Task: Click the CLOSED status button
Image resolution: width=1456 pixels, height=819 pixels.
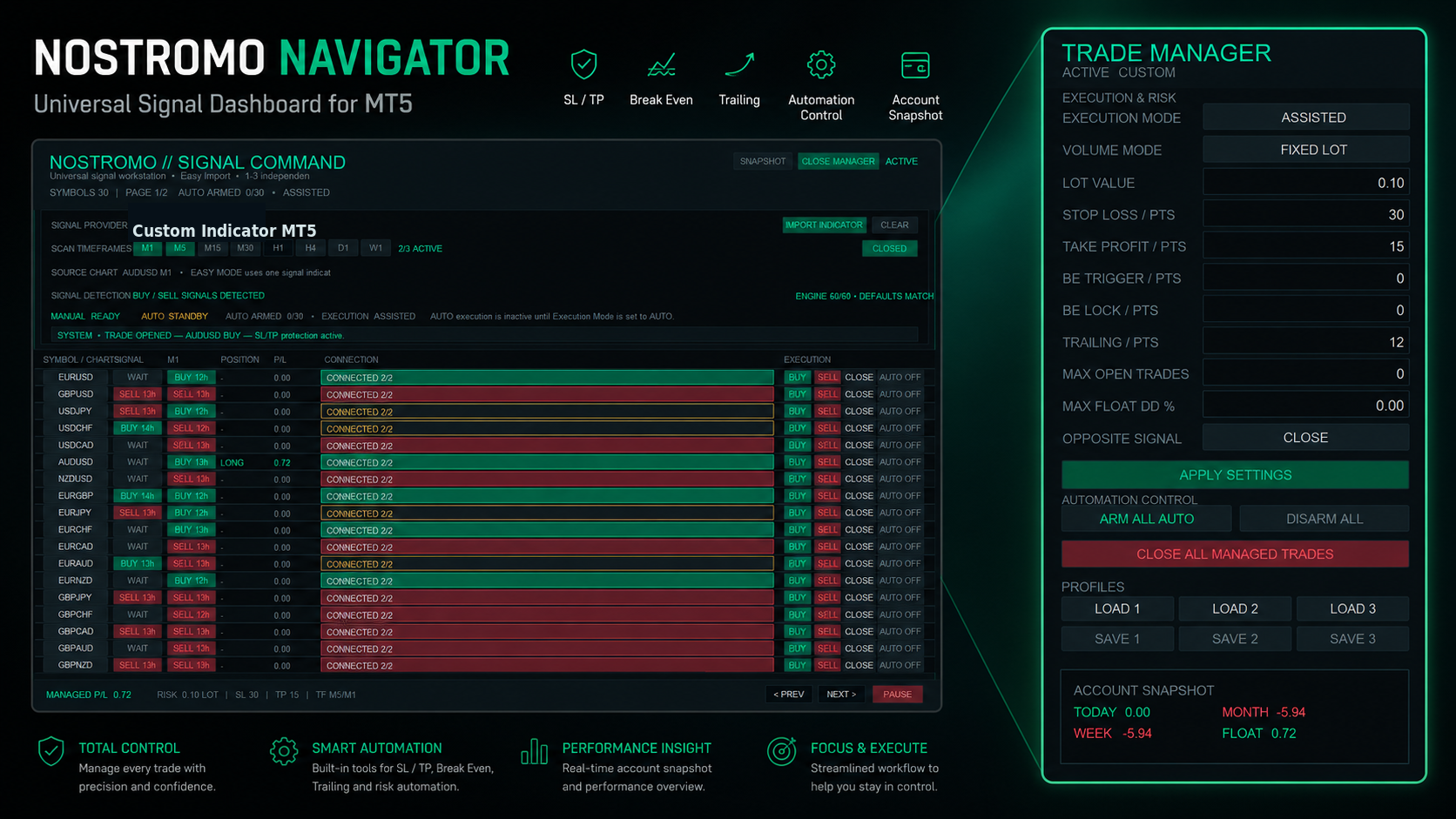Action: point(889,248)
